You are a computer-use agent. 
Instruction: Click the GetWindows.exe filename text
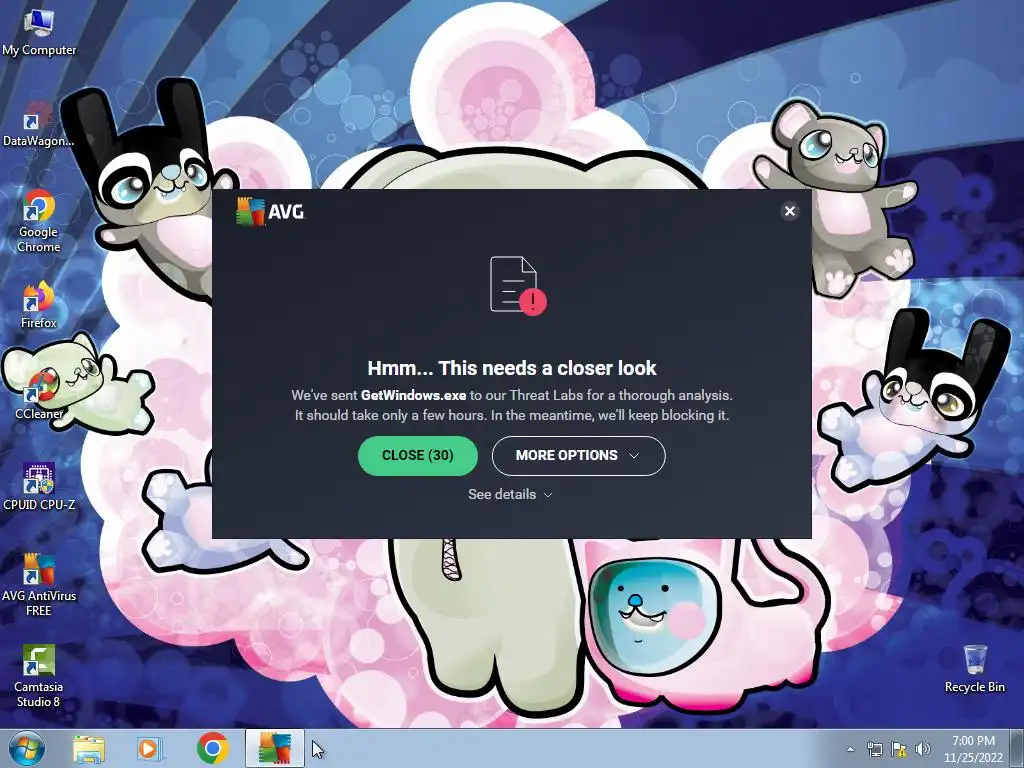point(413,395)
